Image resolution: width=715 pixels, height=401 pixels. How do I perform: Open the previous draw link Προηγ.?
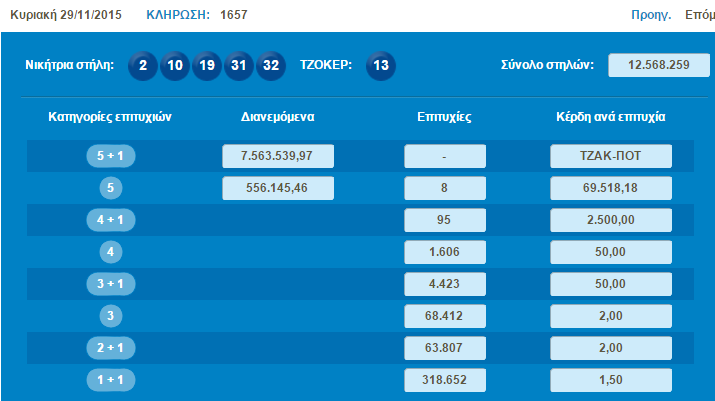click(x=651, y=15)
